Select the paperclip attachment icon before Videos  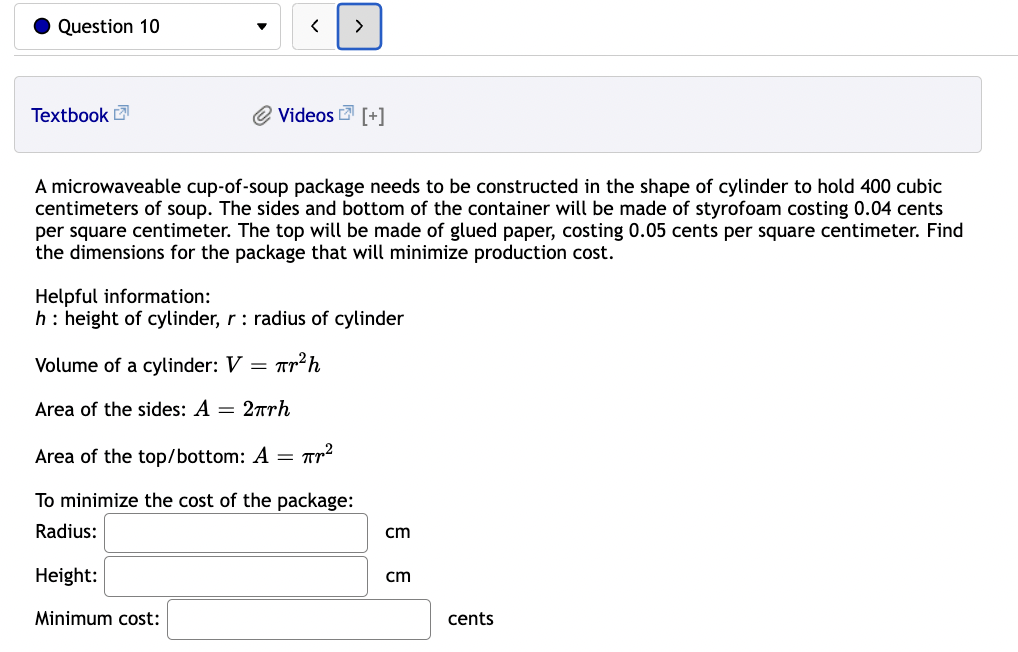point(261,114)
